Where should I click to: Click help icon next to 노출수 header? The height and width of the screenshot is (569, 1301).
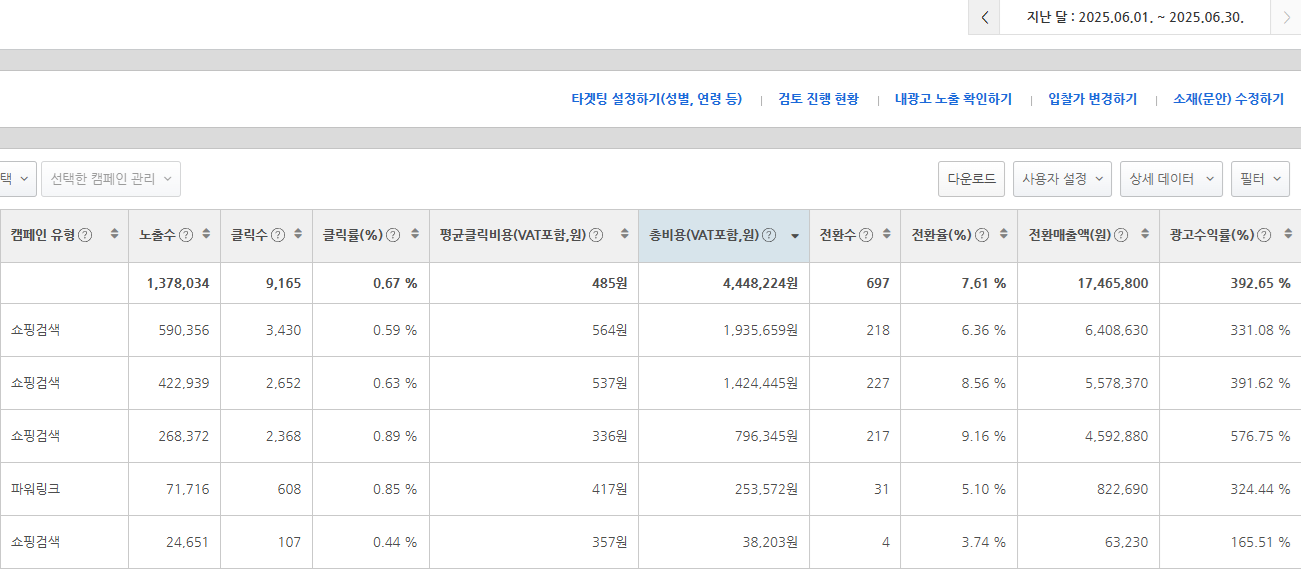(x=186, y=235)
